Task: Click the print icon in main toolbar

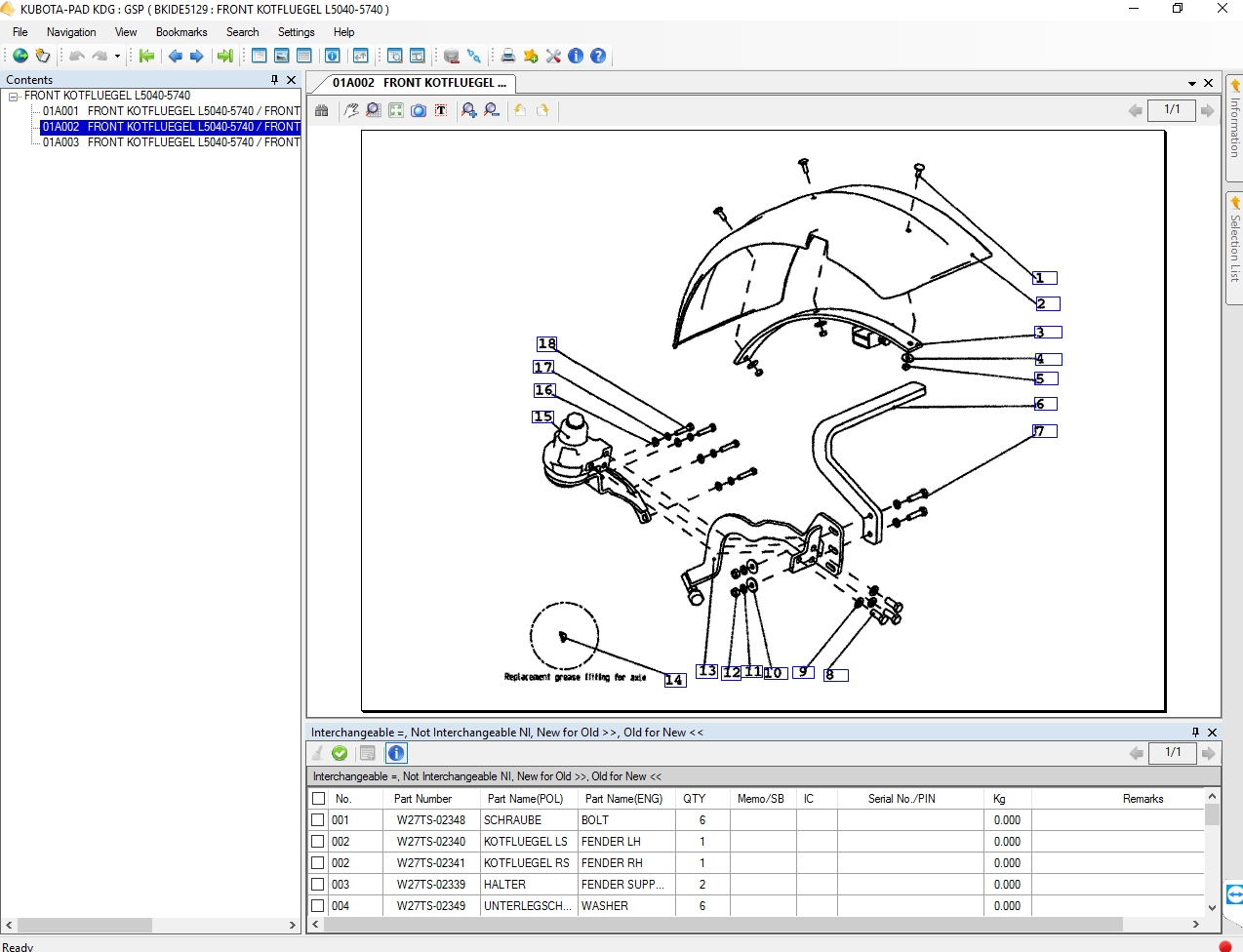Action: (x=507, y=56)
